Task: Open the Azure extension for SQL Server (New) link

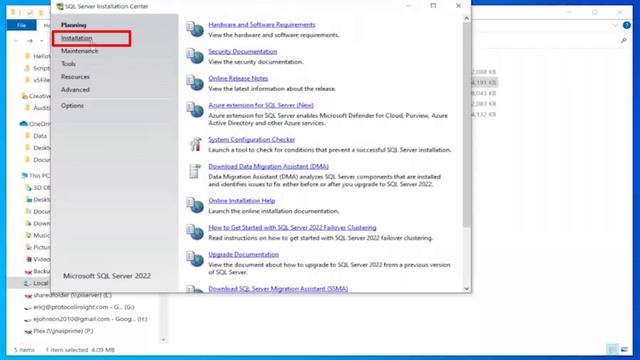Action: (261, 105)
